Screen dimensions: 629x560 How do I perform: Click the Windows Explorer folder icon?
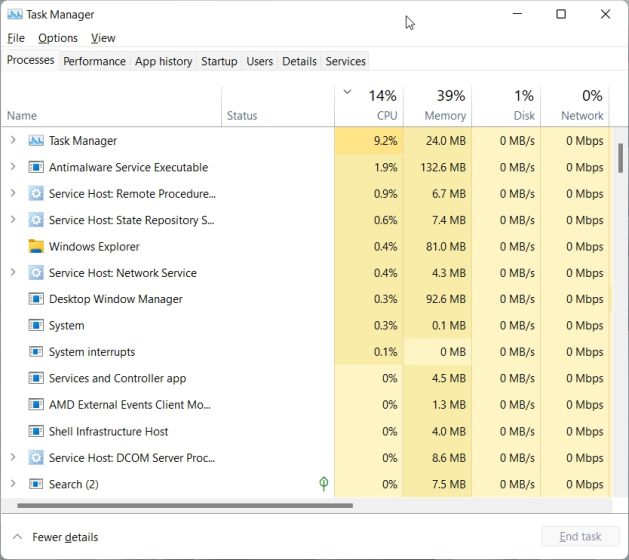(36, 246)
